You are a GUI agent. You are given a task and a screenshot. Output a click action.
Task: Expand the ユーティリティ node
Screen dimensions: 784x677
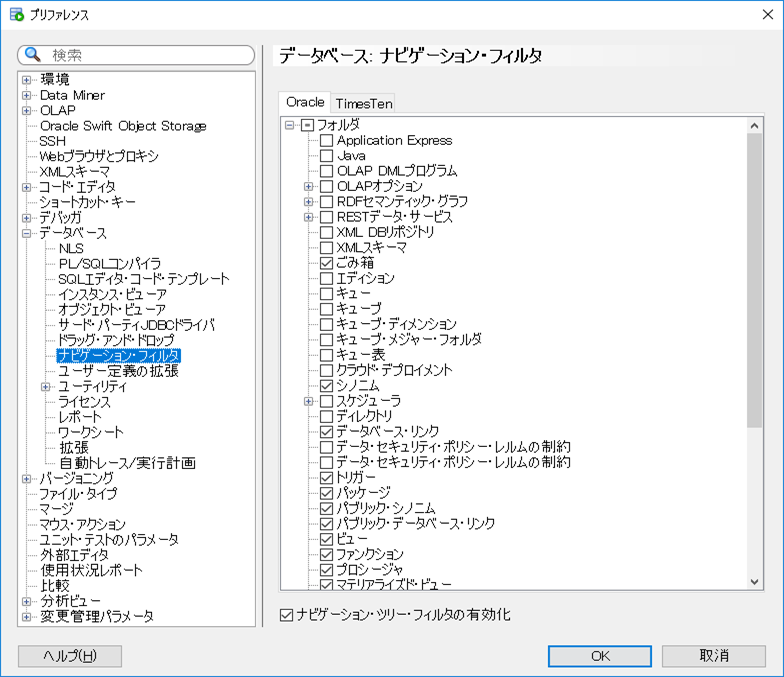[x=46, y=387]
